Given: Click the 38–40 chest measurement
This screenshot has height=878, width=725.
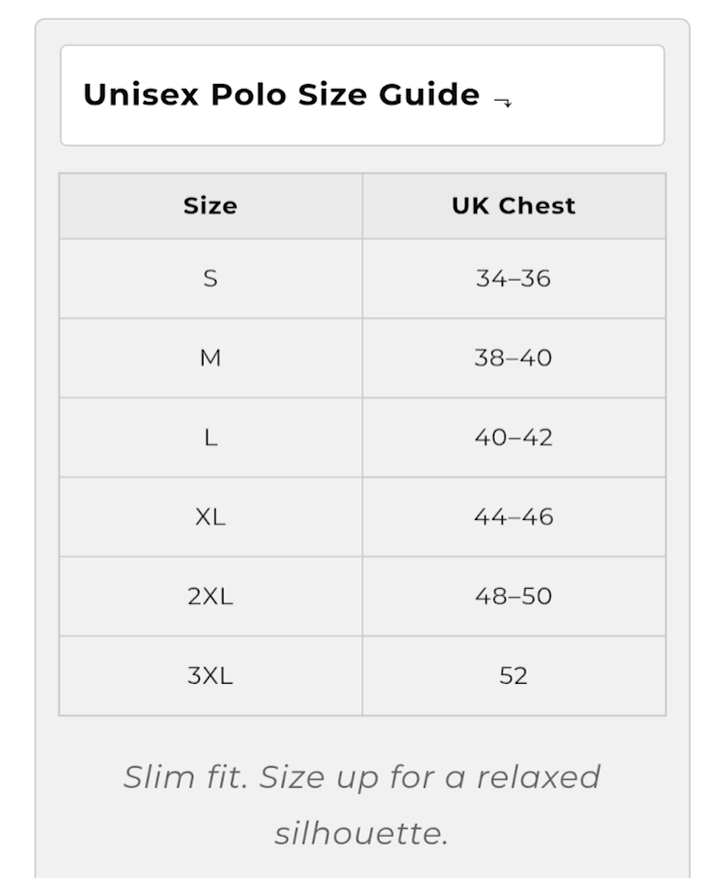Looking at the screenshot, I should pyautogui.click(x=513, y=358).
